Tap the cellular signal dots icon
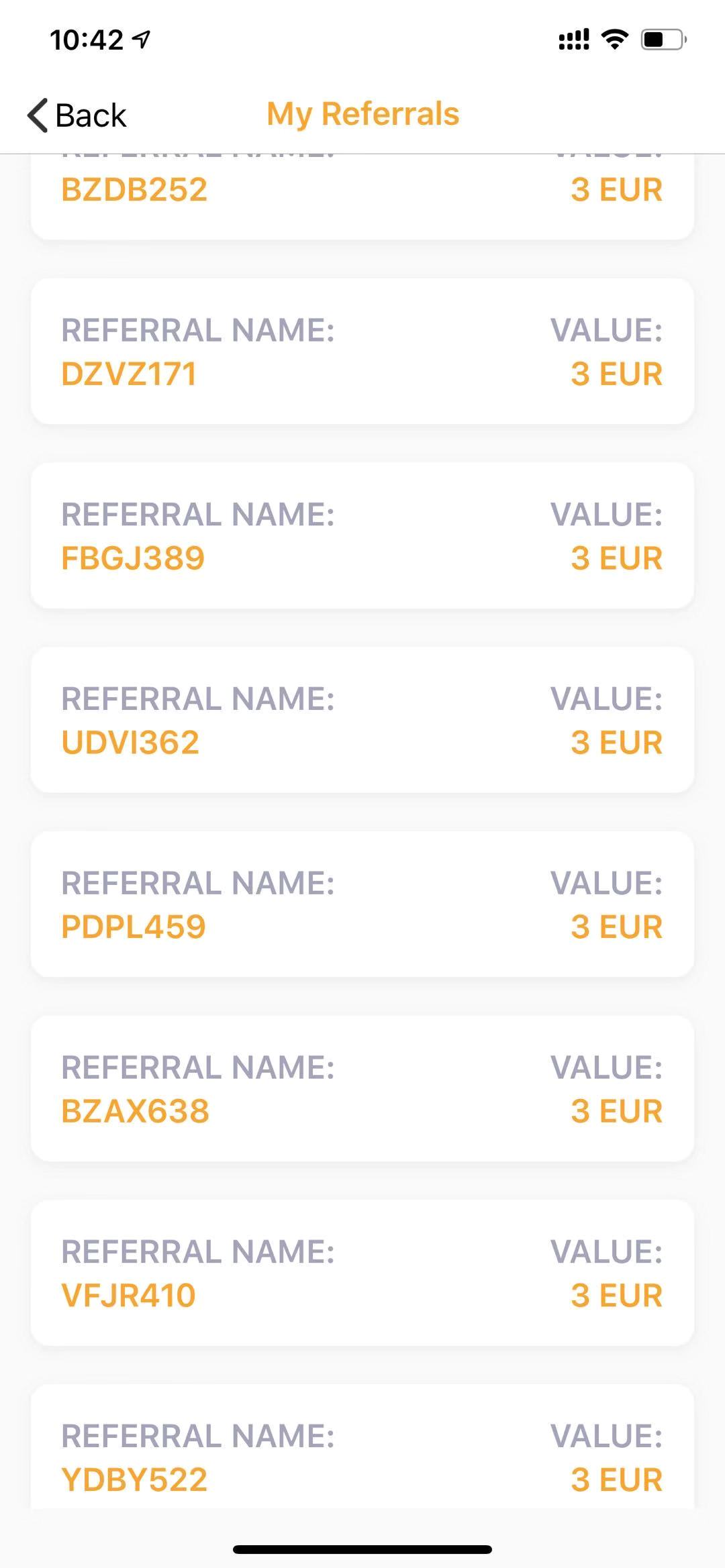The height and width of the screenshot is (1568, 725). tap(574, 40)
